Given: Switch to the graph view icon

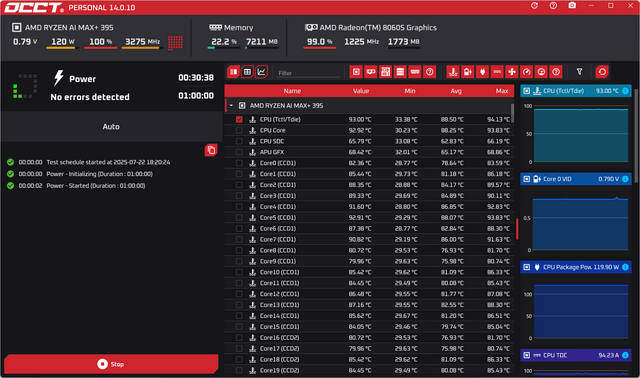Looking at the screenshot, I should (x=261, y=72).
